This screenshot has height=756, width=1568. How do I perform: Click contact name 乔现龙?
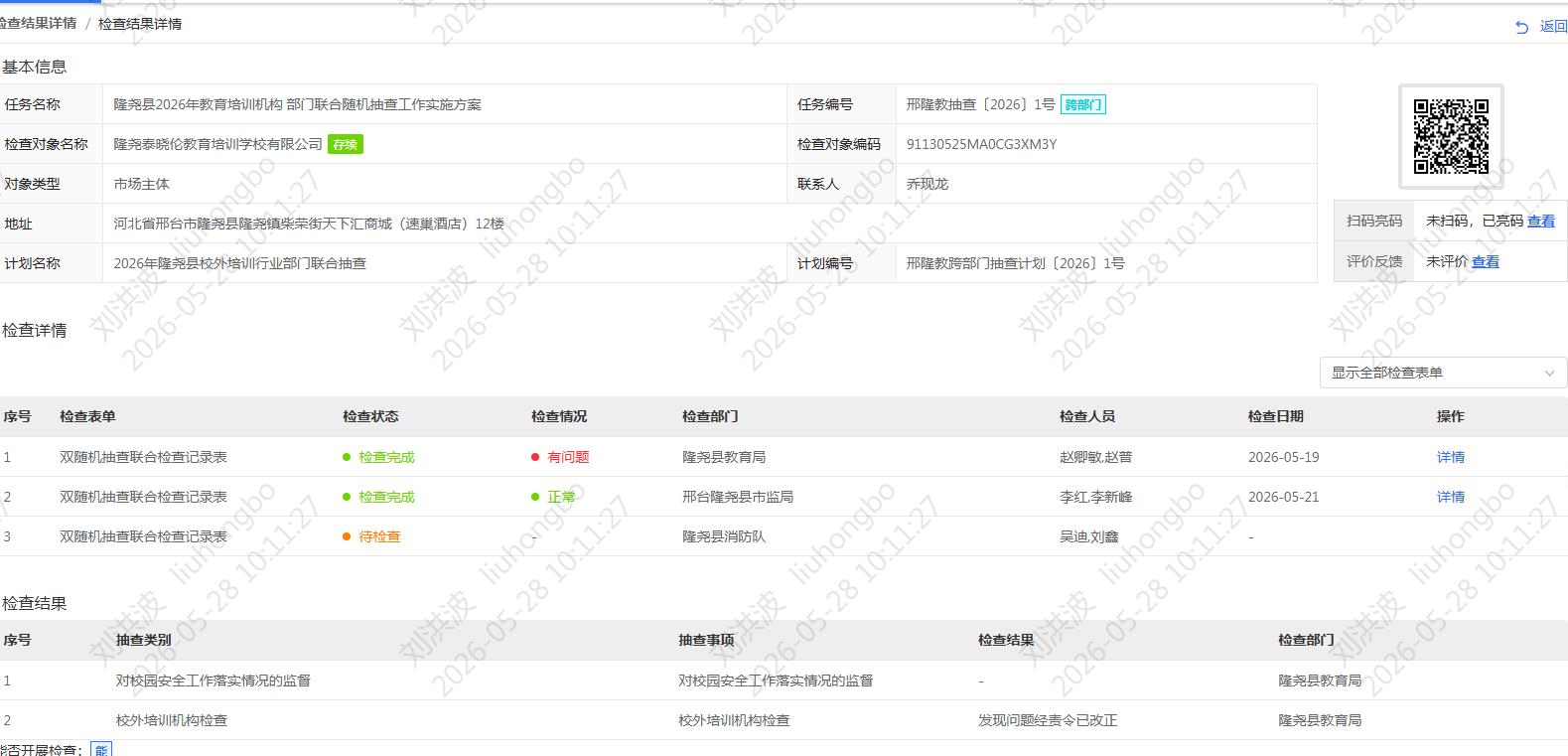927,184
